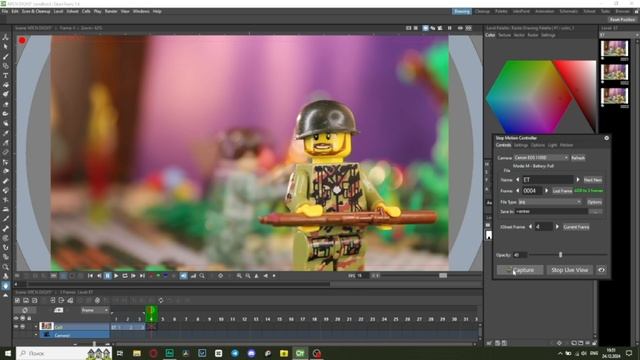Click the Pause button in viewer controls
640x360 pixels.
[107, 276]
